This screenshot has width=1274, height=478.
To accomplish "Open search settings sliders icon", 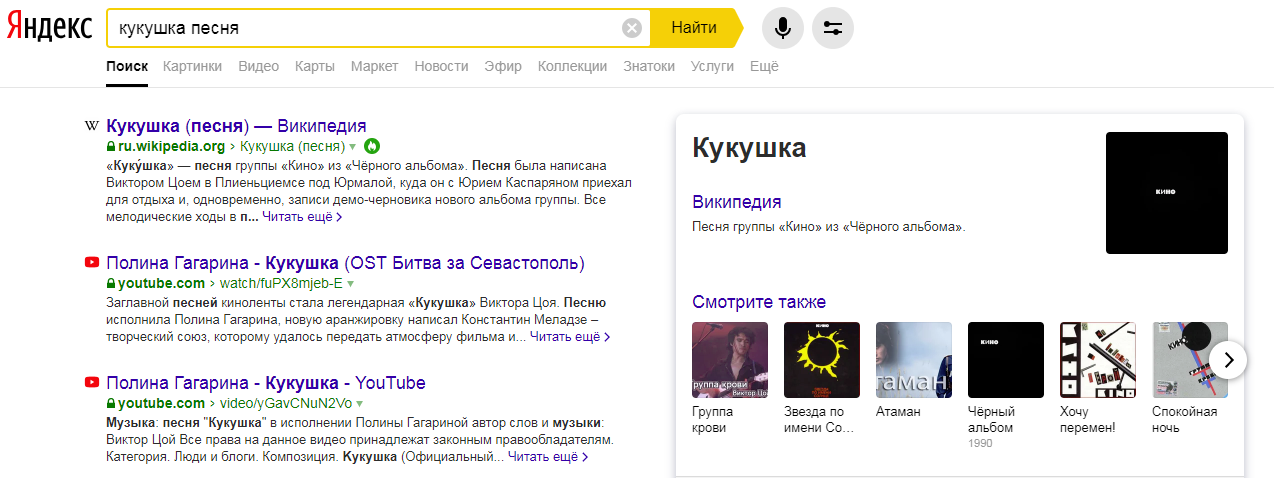I will (833, 28).
